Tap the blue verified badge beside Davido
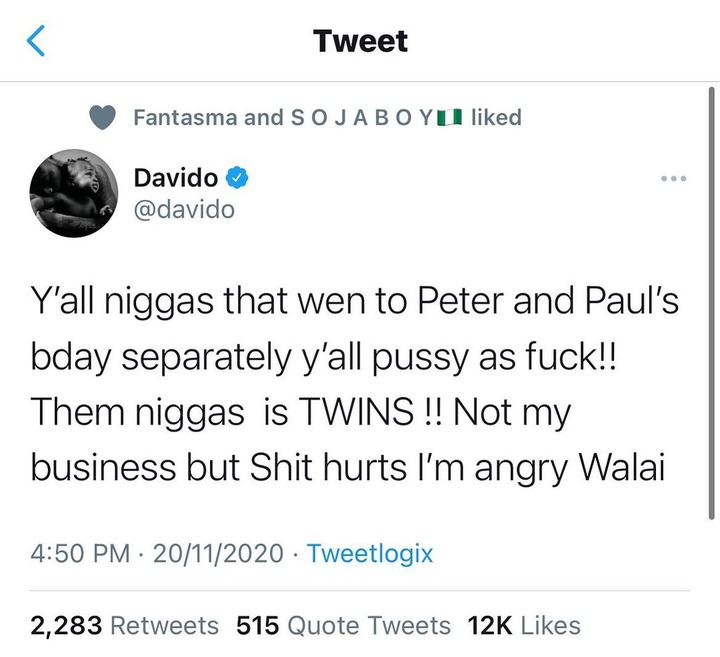Screen dimensions: 720x657 coord(236,178)
